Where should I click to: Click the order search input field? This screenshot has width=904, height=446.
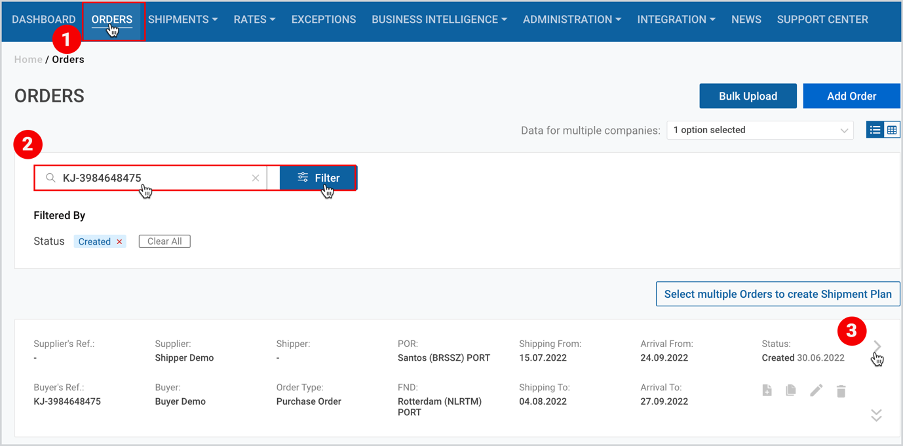[151, 178]
